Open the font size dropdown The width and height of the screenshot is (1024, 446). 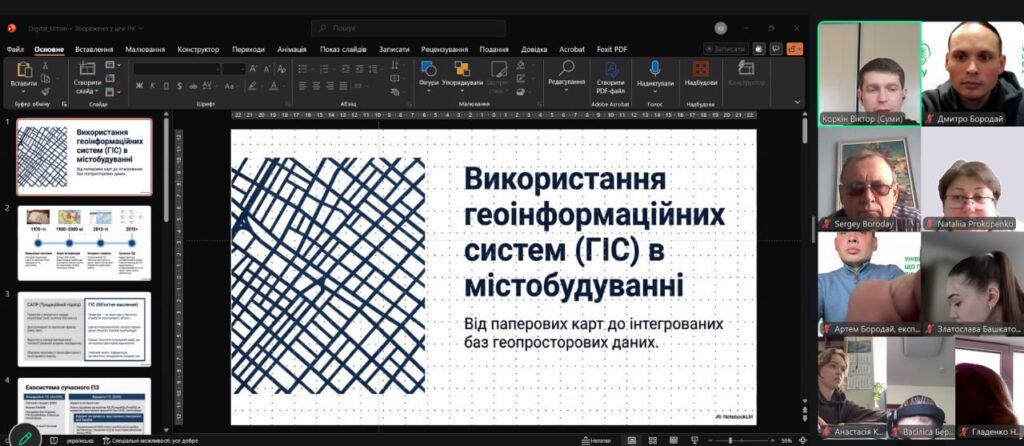point(241,69)
